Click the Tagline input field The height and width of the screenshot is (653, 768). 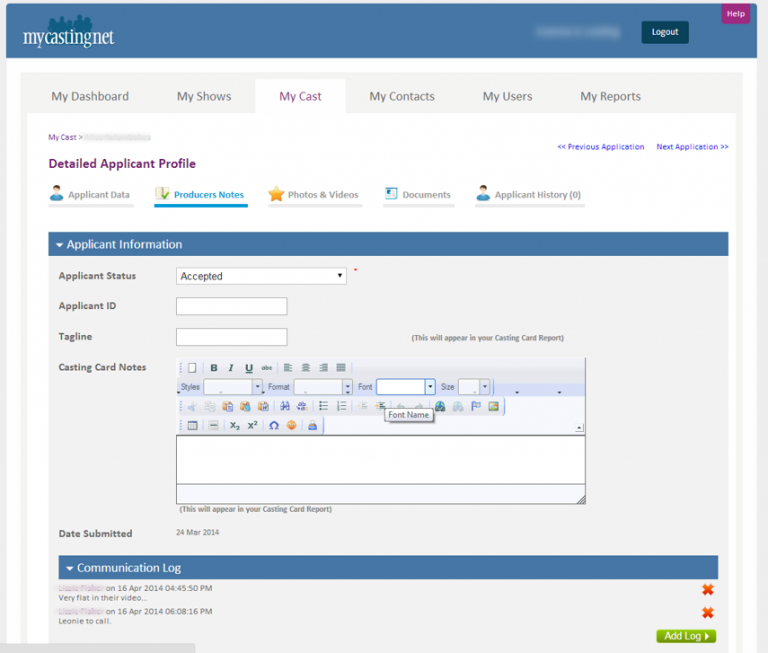[x=232, y=337]
